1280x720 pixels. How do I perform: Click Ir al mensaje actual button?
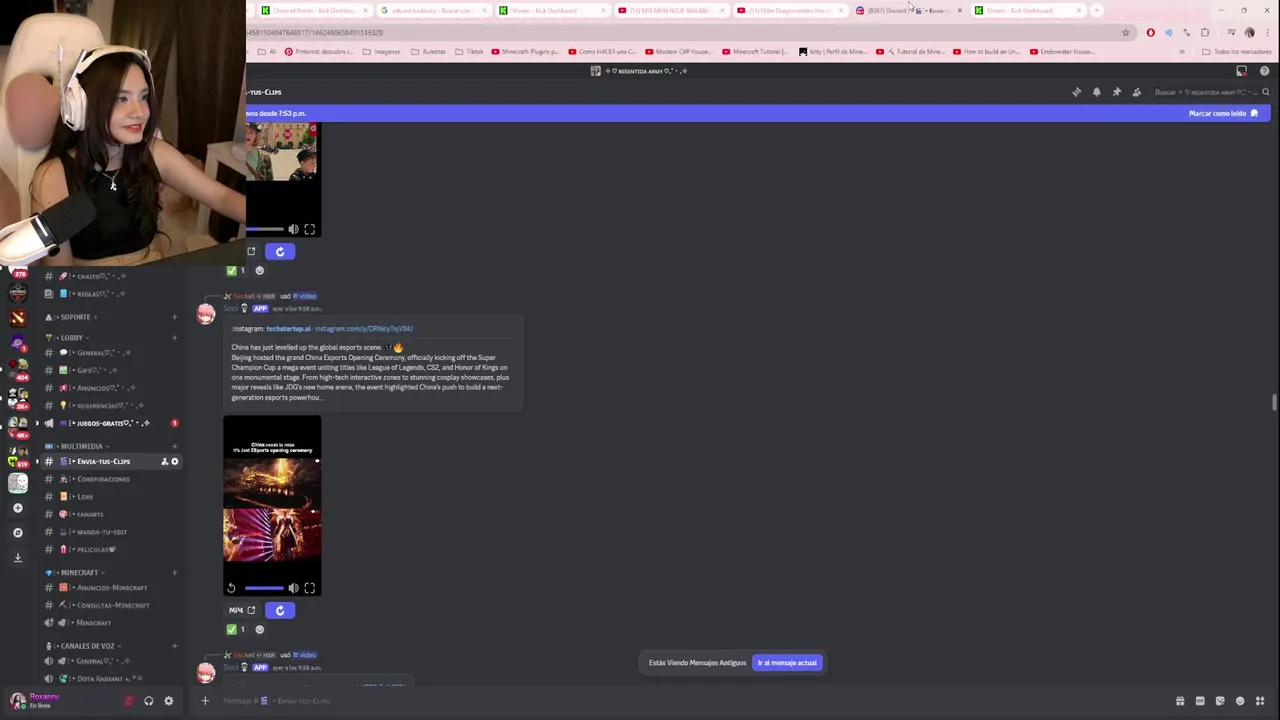[787, 663]
